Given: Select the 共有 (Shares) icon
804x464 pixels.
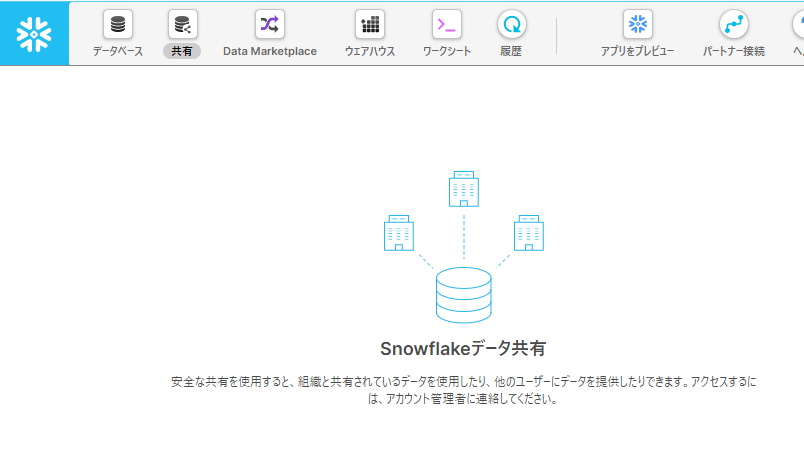Looking at the screenshot, I should (x=182, y=24).
